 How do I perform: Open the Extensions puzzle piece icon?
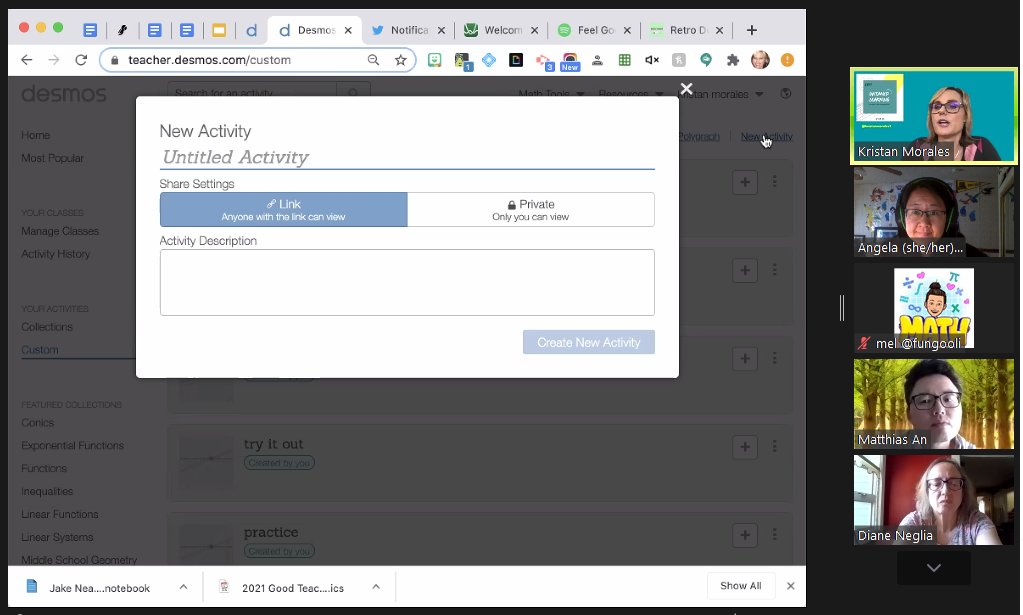[x=733, y=60]
